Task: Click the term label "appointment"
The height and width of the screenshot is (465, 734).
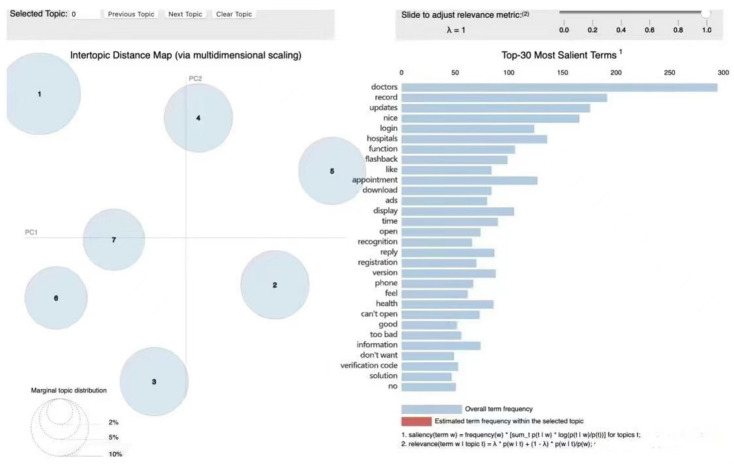Action: (374, 180)
